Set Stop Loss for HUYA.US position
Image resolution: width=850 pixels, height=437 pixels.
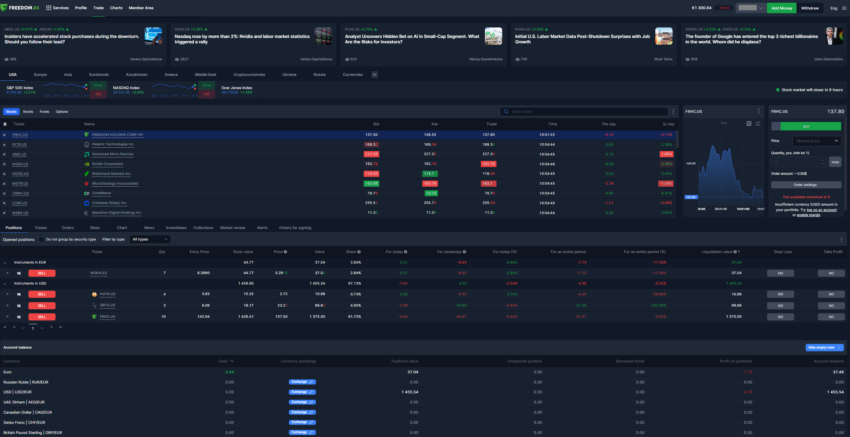780,294
